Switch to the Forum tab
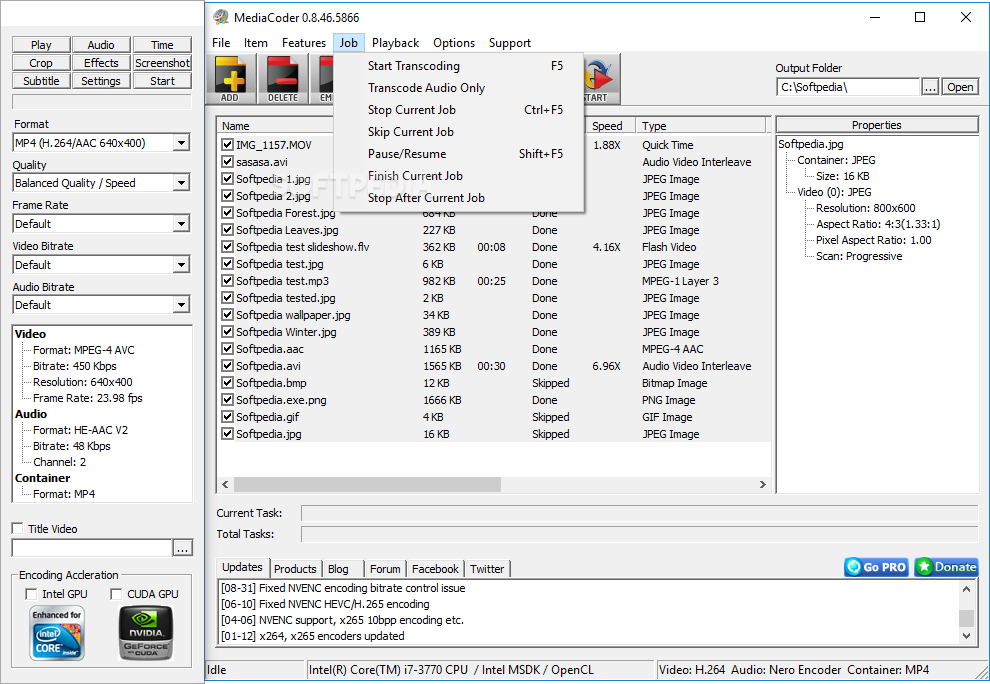The height and width of the screenshot is (684, 990). click(x=385, y=569)
